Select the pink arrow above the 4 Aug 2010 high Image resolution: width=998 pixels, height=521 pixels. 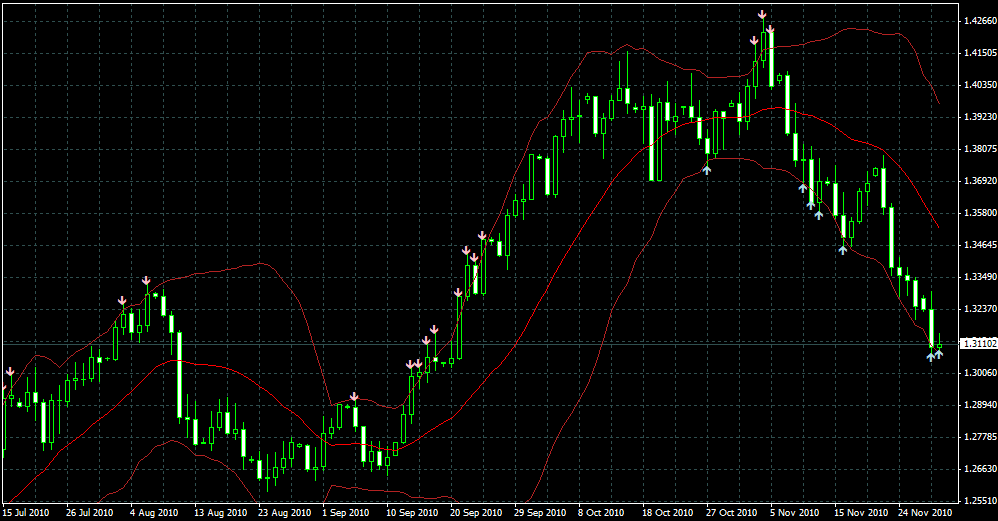pyautogui.click(x=146, y=279)
